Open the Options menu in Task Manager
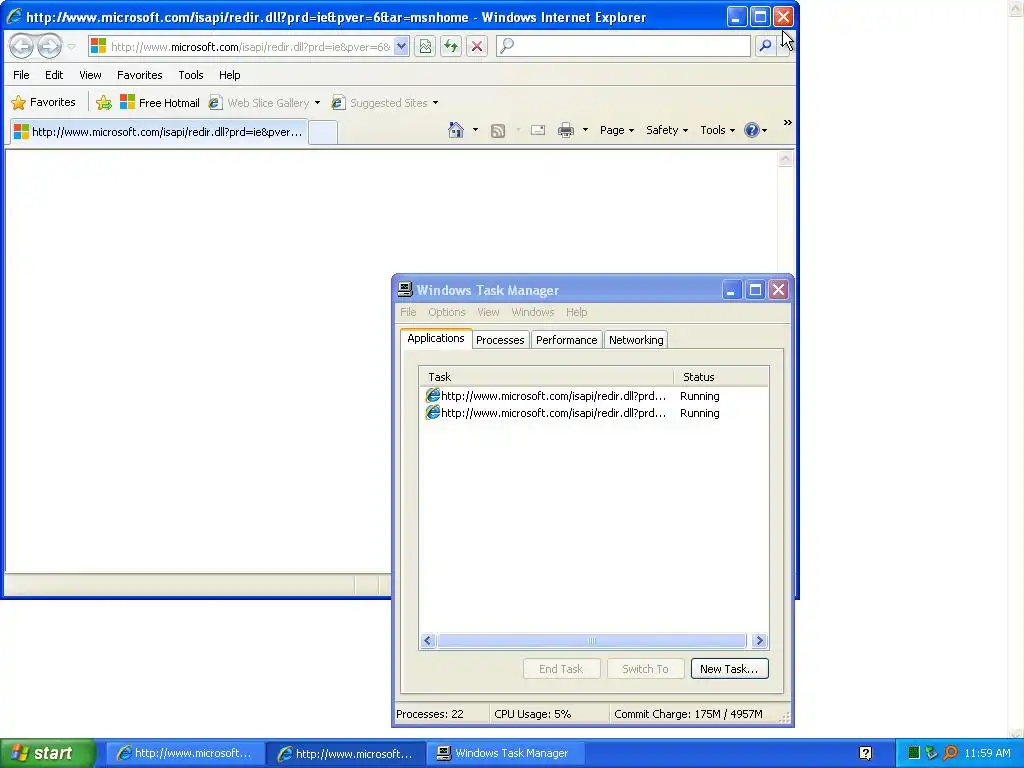The image size is (1024, 768). tap(447, 312)
